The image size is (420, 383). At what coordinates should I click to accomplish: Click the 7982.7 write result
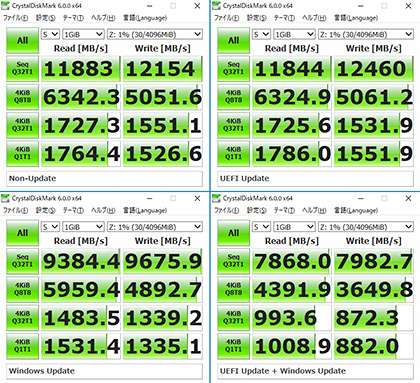pos(374,261)
